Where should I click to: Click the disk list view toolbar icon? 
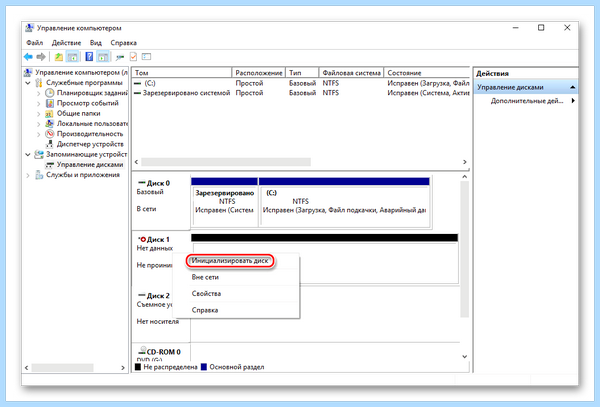146,57
